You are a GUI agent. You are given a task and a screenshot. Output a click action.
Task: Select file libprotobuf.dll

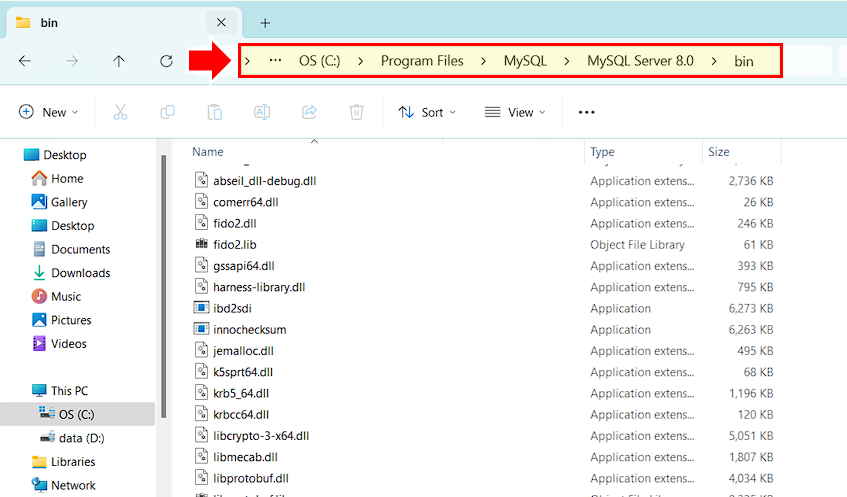pos(251,479)
